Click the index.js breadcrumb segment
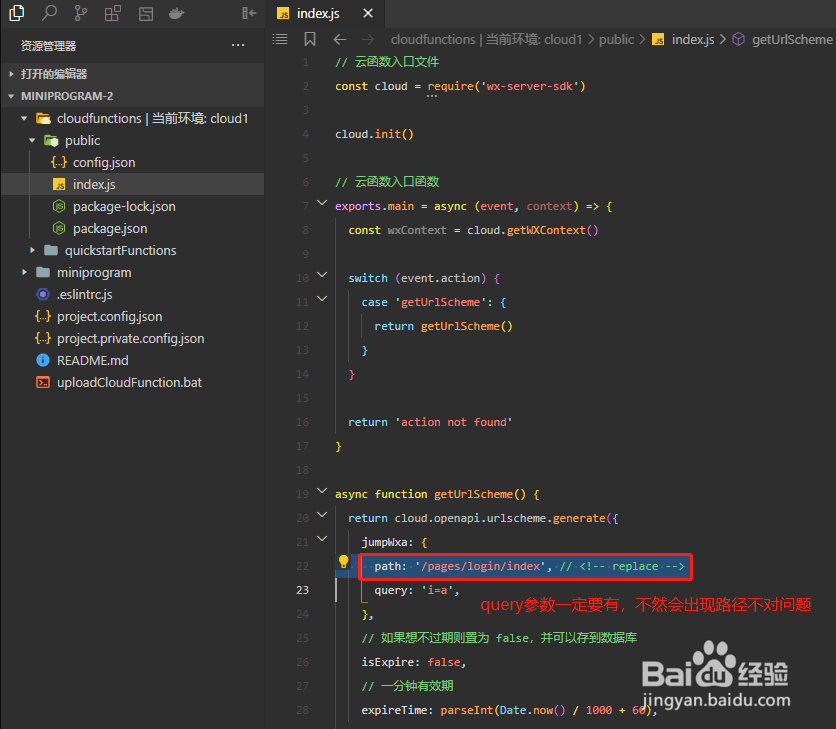This screenshot has height=729, width=836. point(684,39)
